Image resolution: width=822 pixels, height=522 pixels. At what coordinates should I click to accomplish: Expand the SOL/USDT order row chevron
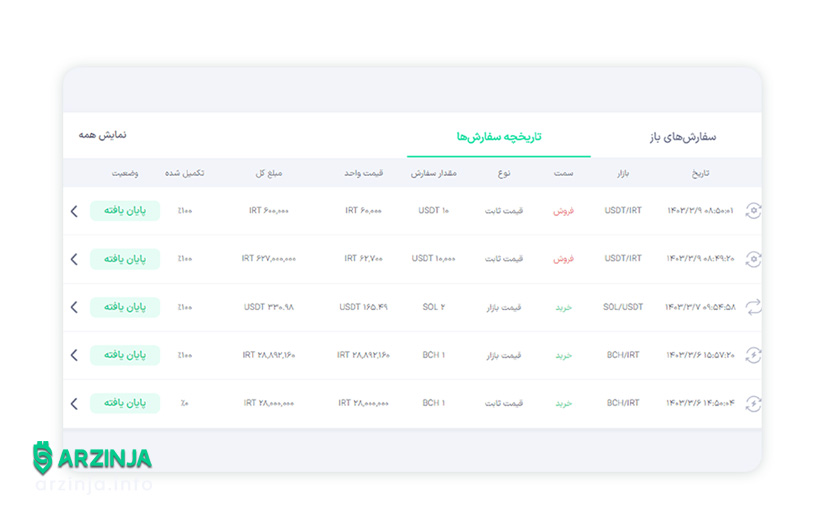[74, 307]
